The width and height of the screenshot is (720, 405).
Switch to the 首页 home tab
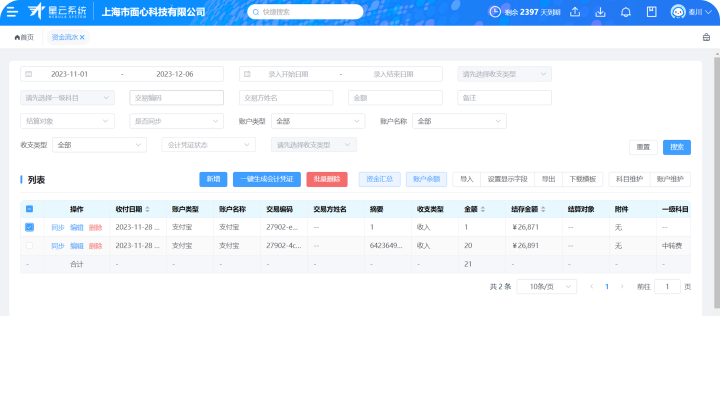23,37
